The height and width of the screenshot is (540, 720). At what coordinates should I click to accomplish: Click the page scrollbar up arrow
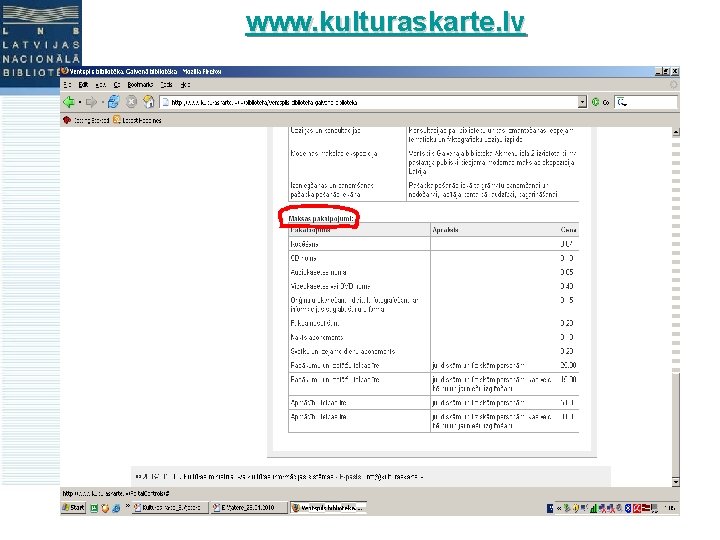click(675, 132)
